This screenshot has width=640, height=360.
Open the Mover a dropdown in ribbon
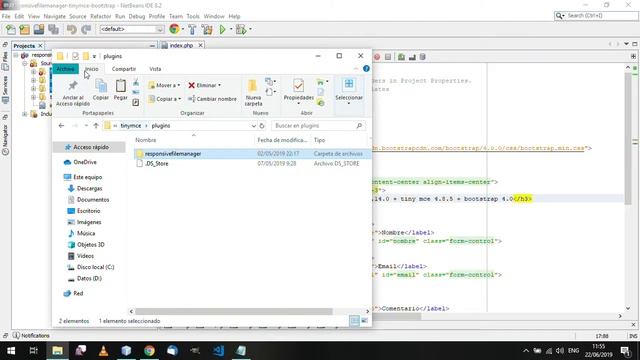pyautogui.click(x=164, y=85)
